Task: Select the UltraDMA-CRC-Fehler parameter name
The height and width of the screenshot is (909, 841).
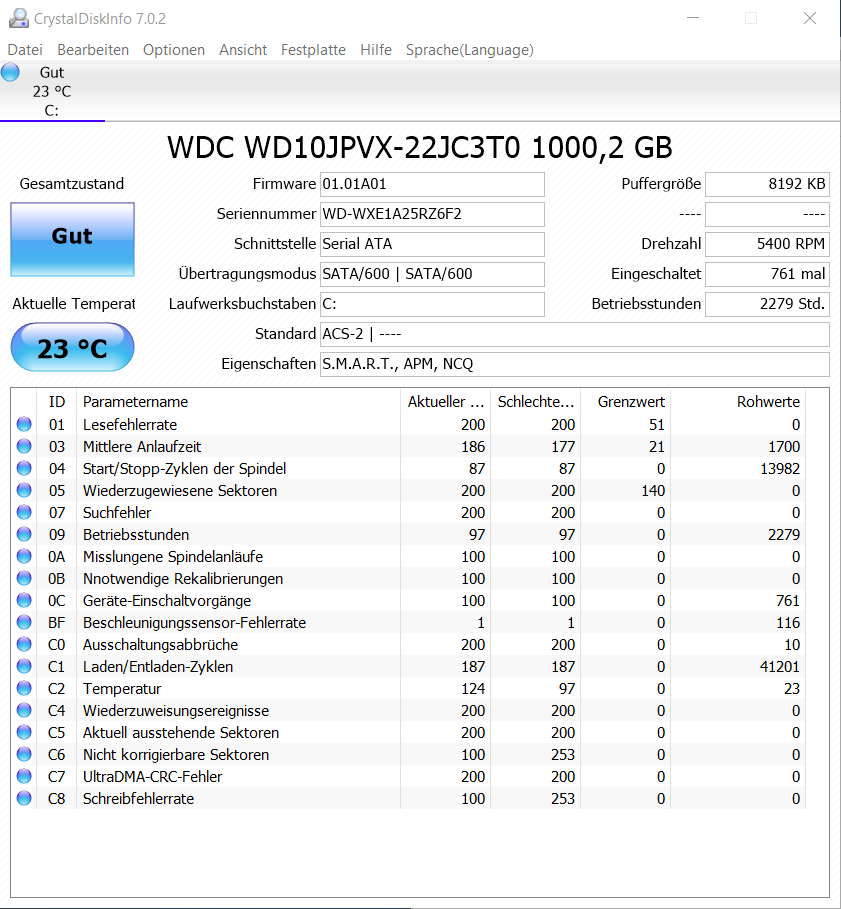Action: click(152, 777)
